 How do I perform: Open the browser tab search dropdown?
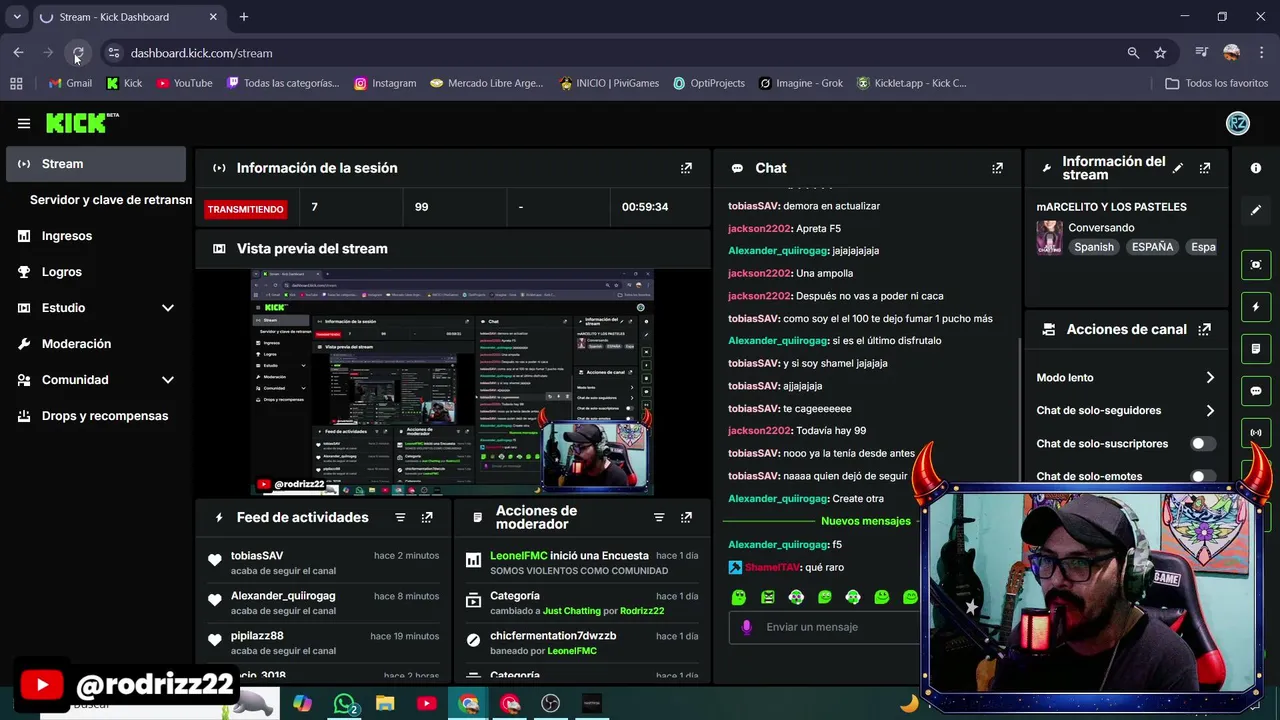[x=17, y=17]
